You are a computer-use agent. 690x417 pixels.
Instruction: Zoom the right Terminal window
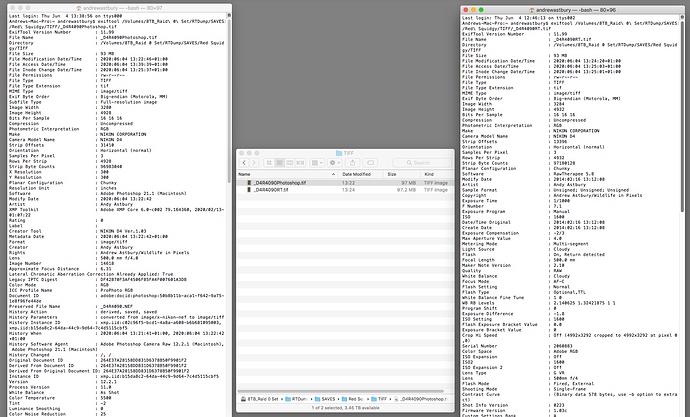481,10
